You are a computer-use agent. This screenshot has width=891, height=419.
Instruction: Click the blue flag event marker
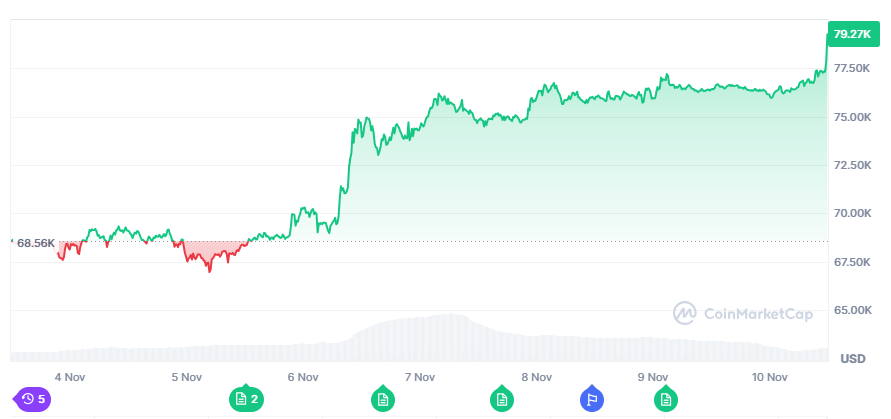point(592,399)
